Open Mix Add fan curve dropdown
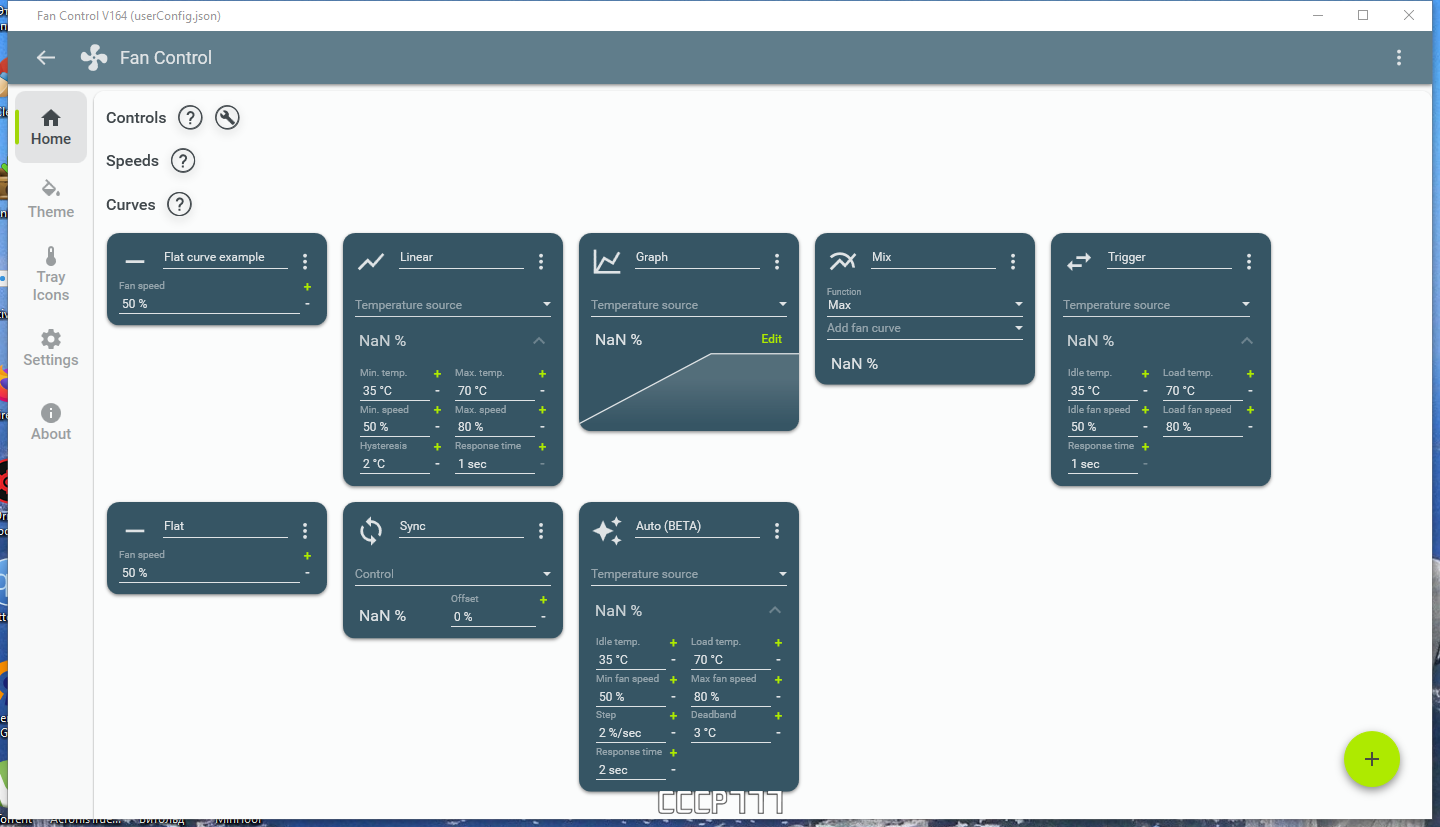1440x827 pixels. pyautogui.click(x=925, y=328)
